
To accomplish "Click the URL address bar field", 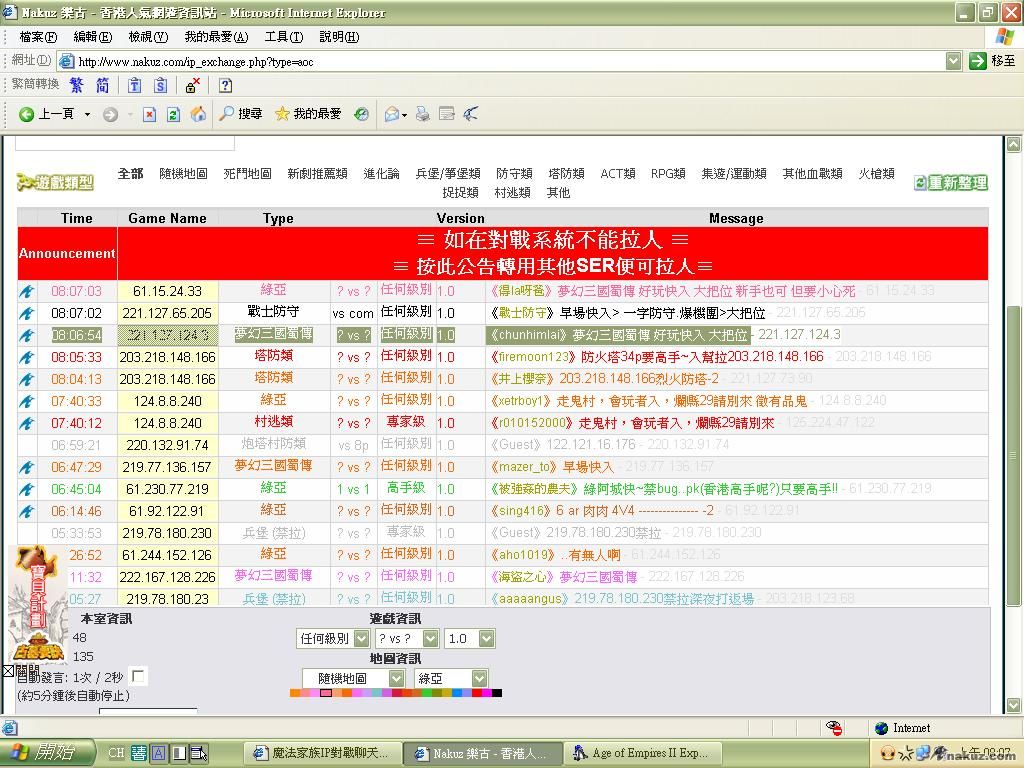I will coord(500,61).
